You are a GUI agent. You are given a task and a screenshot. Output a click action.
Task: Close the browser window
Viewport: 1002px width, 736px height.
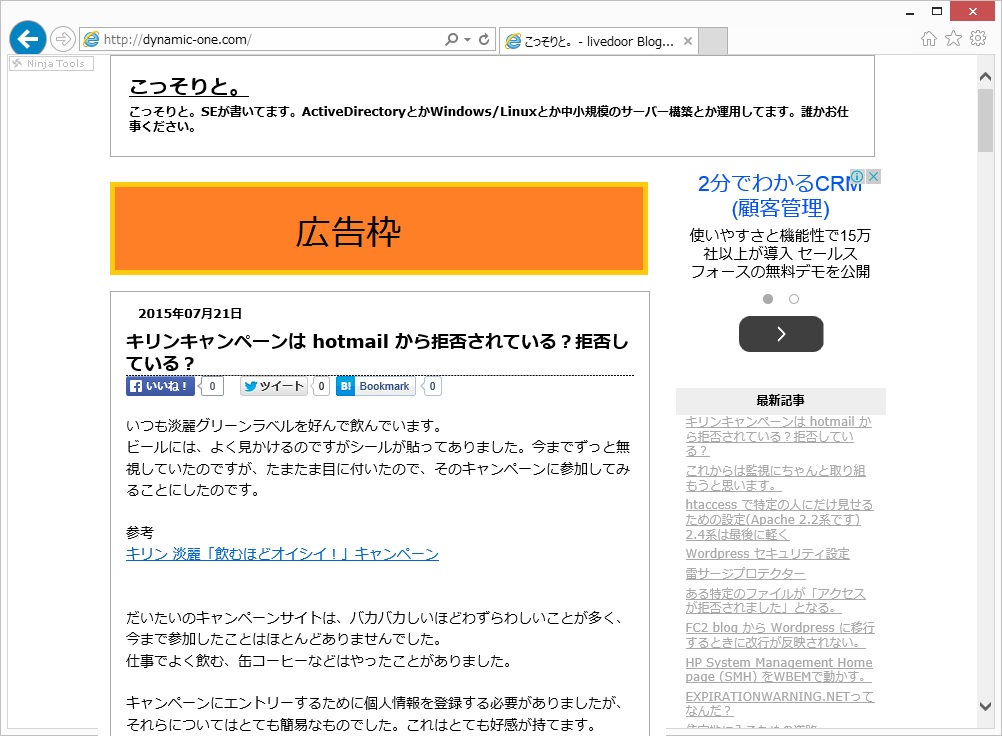click(x=973, y=12)
